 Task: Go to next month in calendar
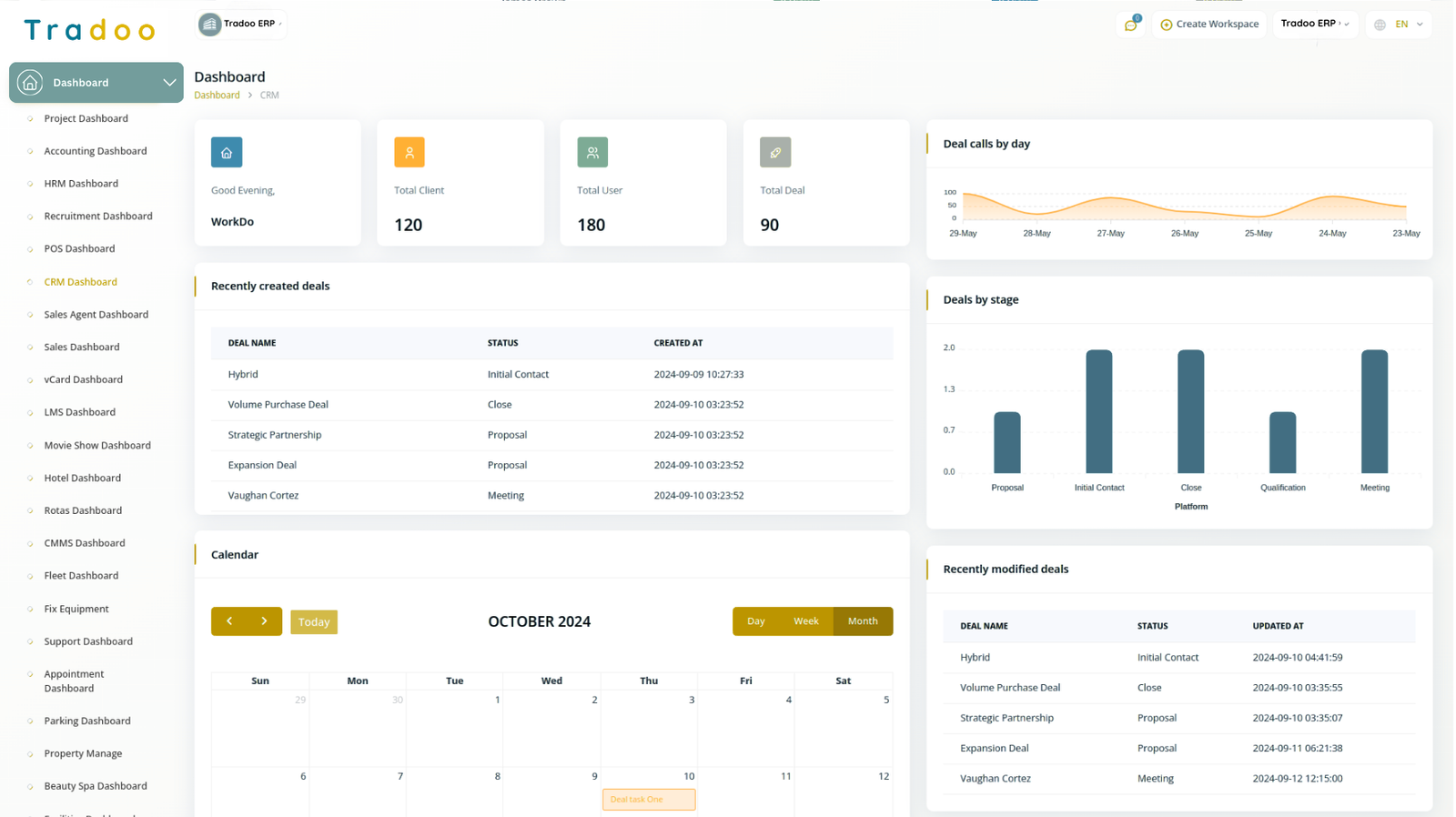click(x=264, y=621)
